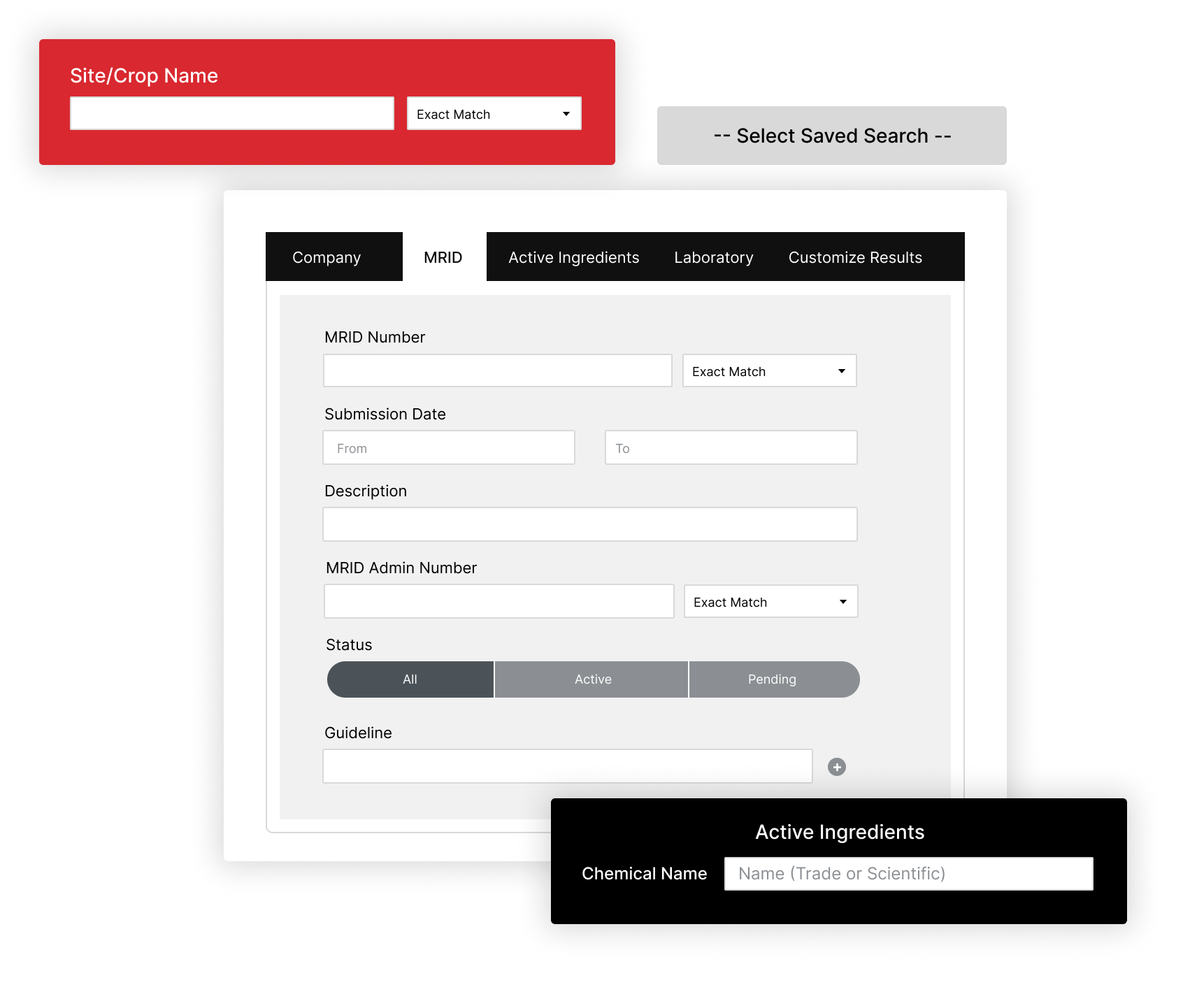Click the Submission Date From field
1183x1008 pixels.
449,447
